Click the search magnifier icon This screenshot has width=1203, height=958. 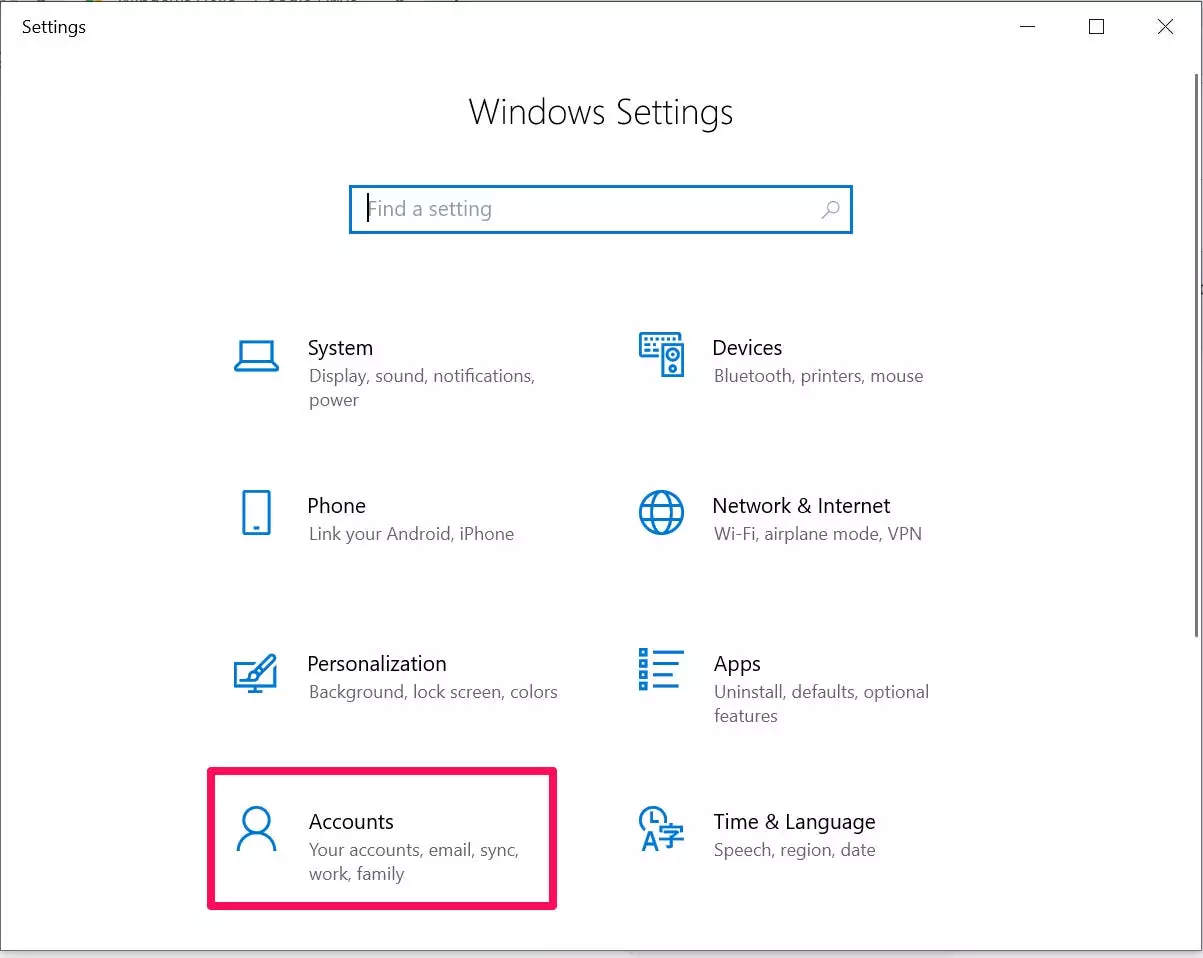tap(830, 210)
